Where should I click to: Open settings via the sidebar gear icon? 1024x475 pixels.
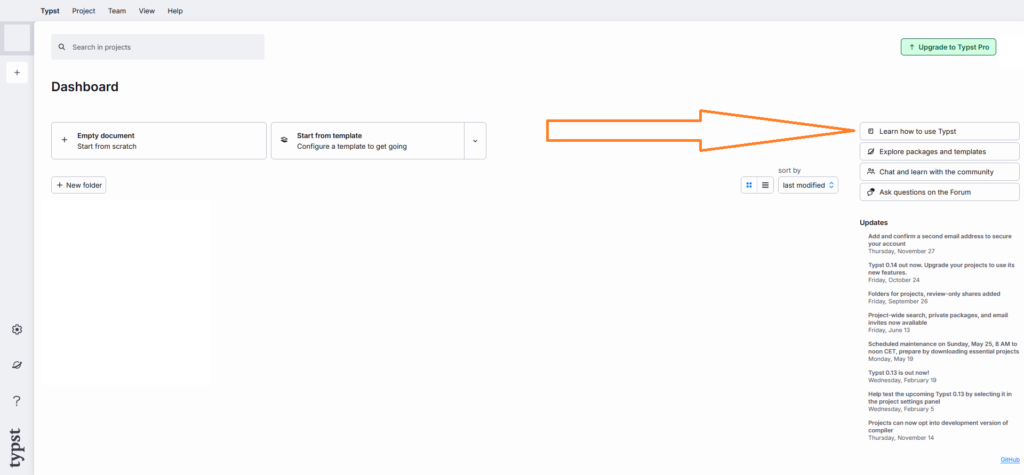click(x=16, y=330)
